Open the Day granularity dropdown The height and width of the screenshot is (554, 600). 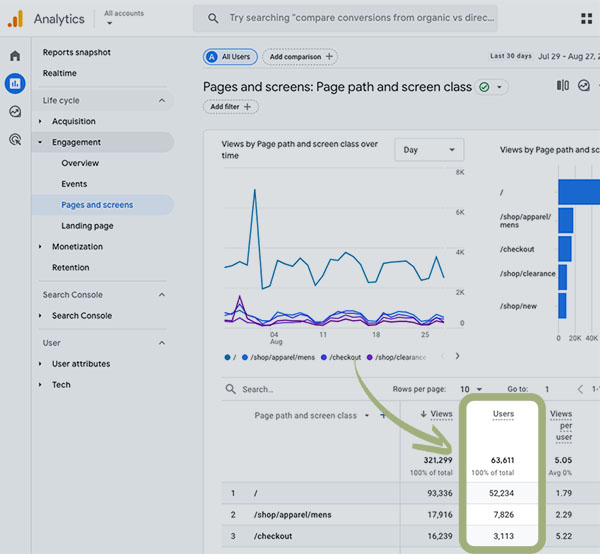click(429, 150)
